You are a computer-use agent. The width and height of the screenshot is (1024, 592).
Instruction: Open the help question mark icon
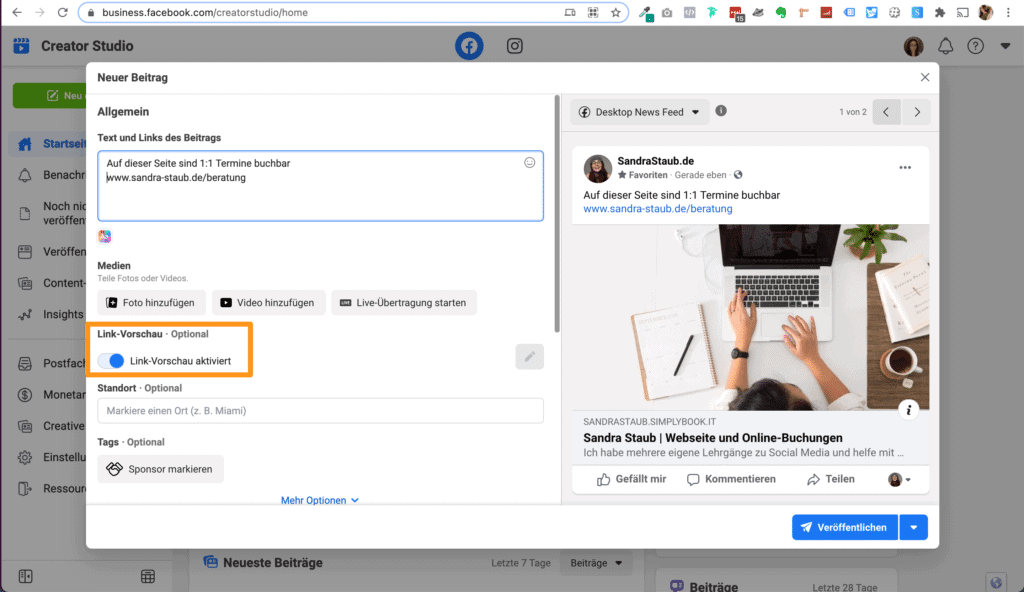[975, 46]
